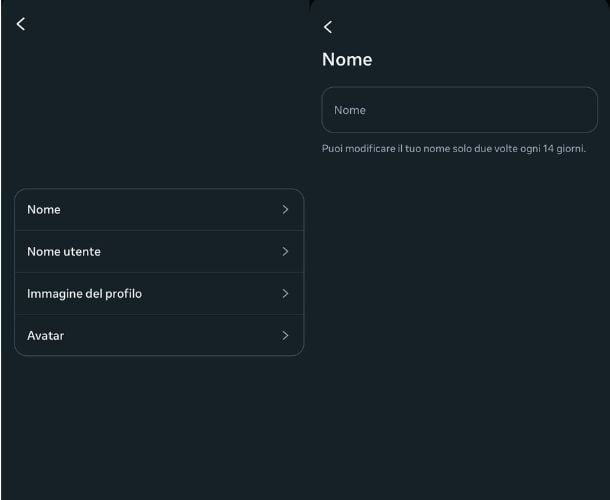
Task: Click the Nome placeholder inside the text box
Action: click(350, 110)
